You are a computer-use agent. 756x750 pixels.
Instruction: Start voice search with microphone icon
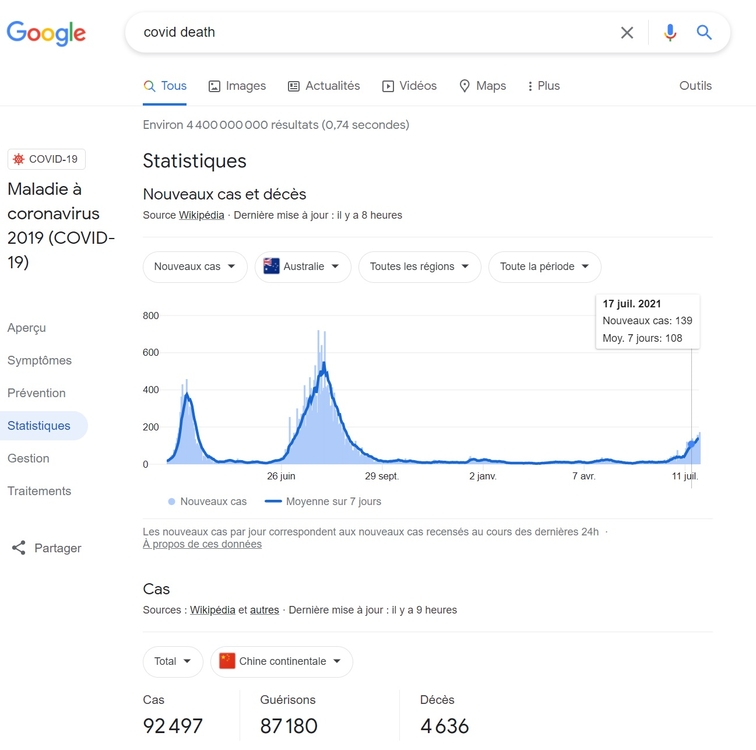670,32
